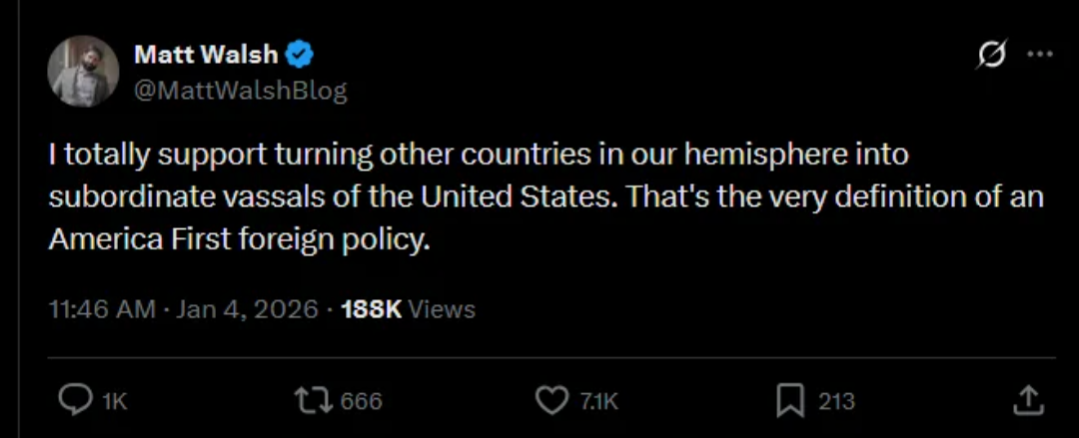This screenshot has height=438, width=1079.
Task: Click the 11:46 AM timestamp
Action: tap(102, 309)
